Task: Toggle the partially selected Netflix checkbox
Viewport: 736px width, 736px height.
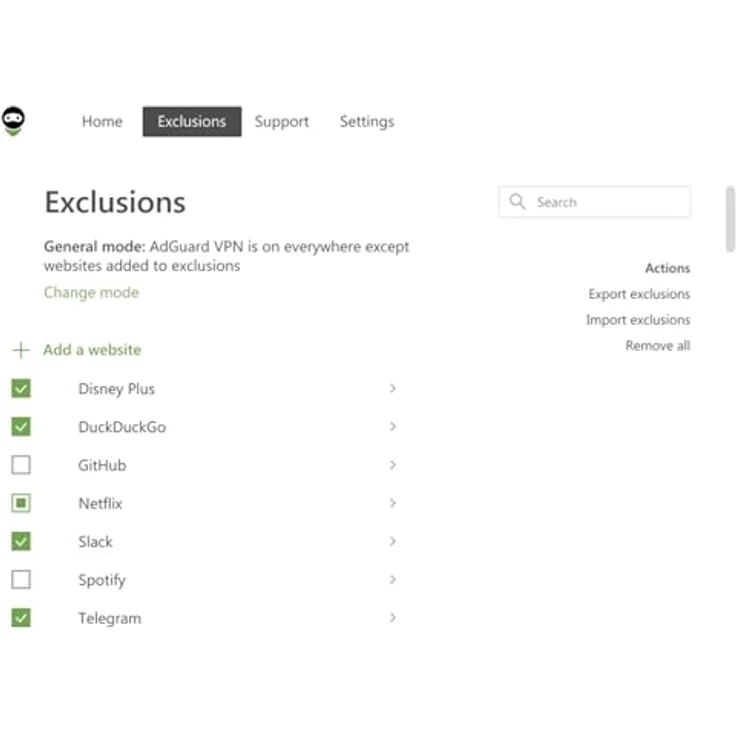Action: click(x=21, y=503)
